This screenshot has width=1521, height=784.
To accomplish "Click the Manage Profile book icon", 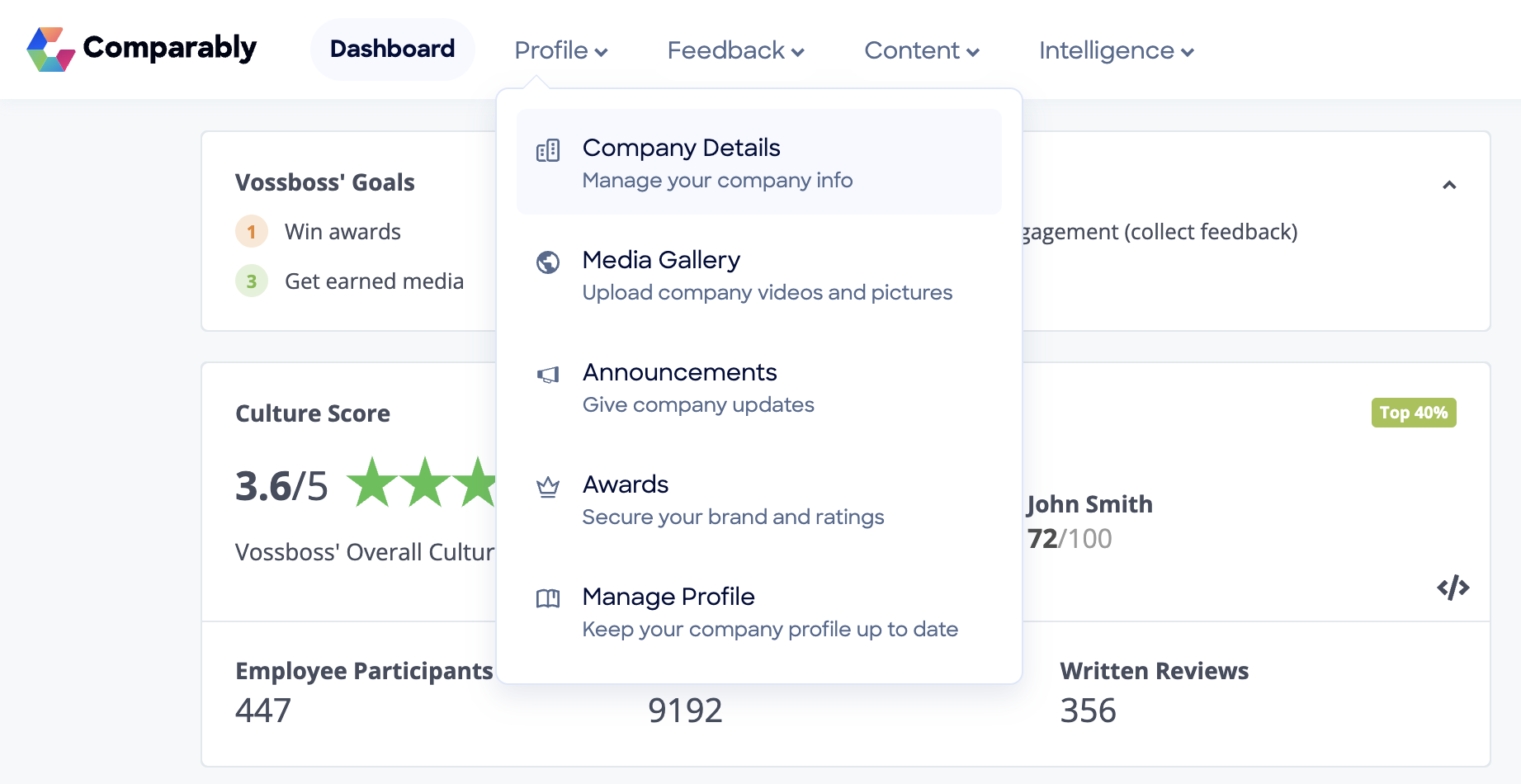I will click(548, 598).
